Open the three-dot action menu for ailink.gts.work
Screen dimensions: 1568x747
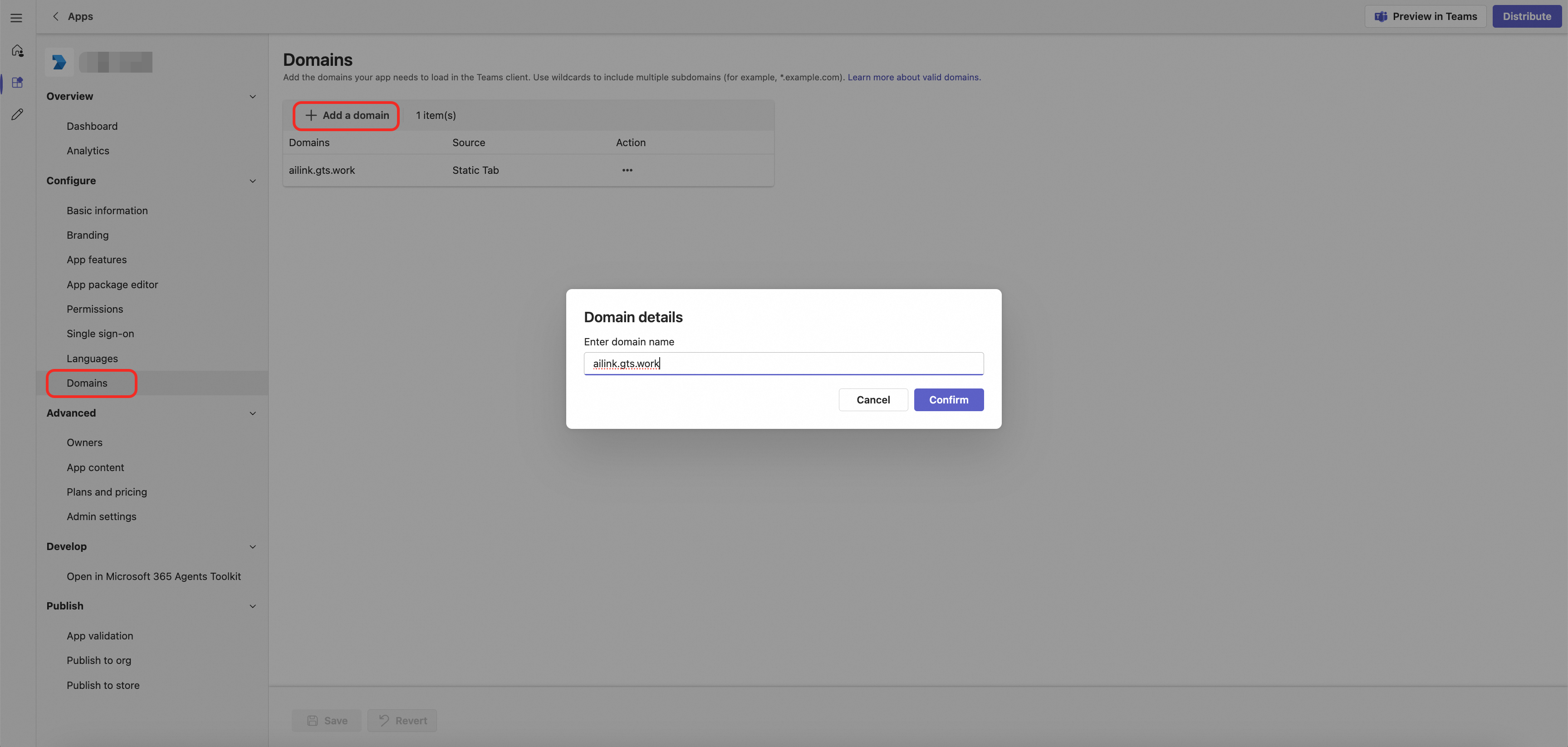click(627, 171)
